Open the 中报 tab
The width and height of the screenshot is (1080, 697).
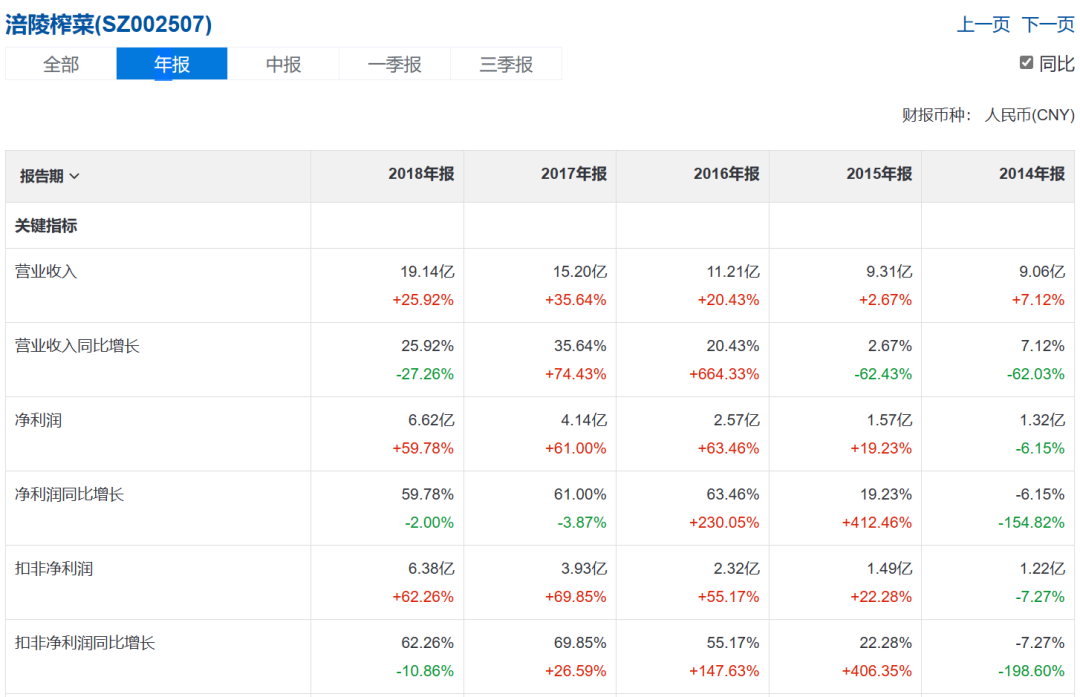(283, 64)
